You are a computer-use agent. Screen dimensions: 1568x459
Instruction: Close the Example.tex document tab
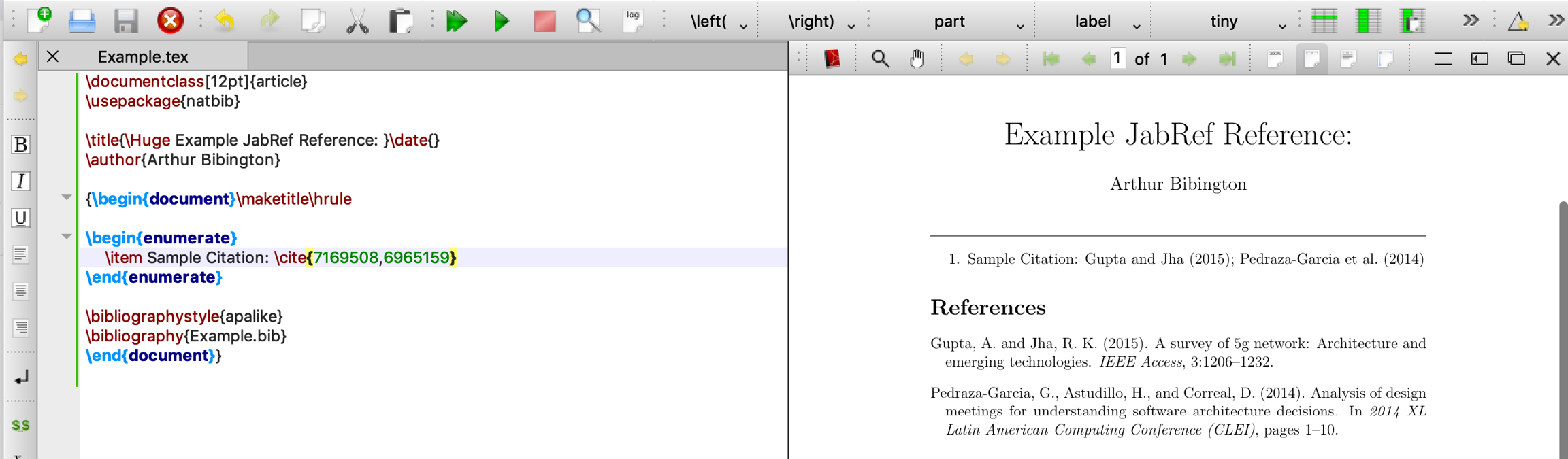click(53, 57)
